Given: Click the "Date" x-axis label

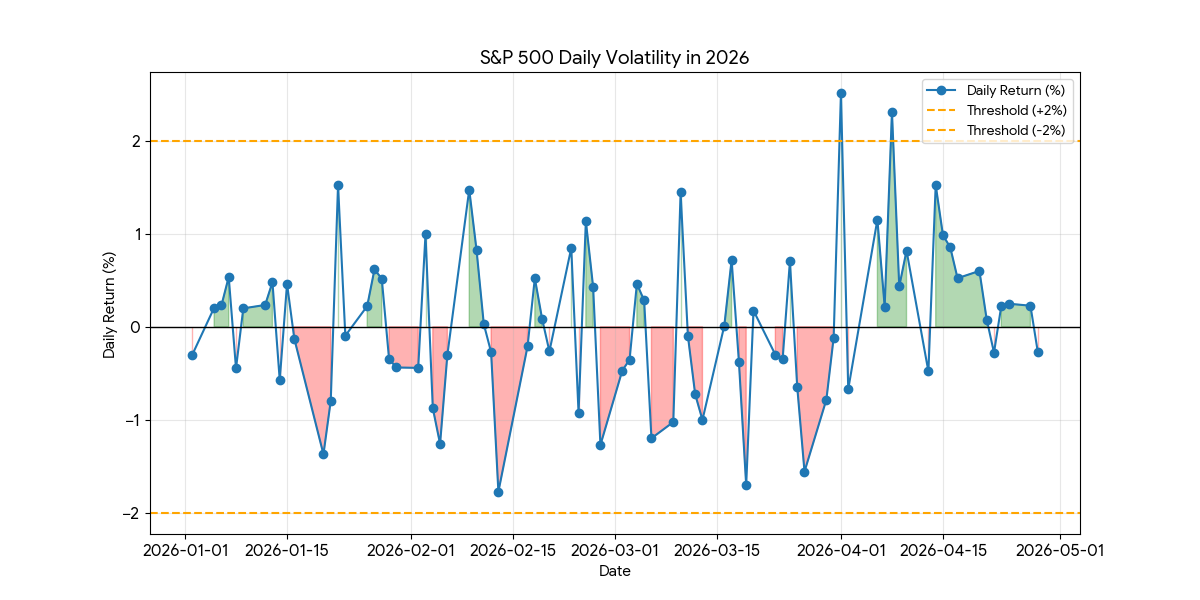Looking at the screenshot, I should point(614,571).
